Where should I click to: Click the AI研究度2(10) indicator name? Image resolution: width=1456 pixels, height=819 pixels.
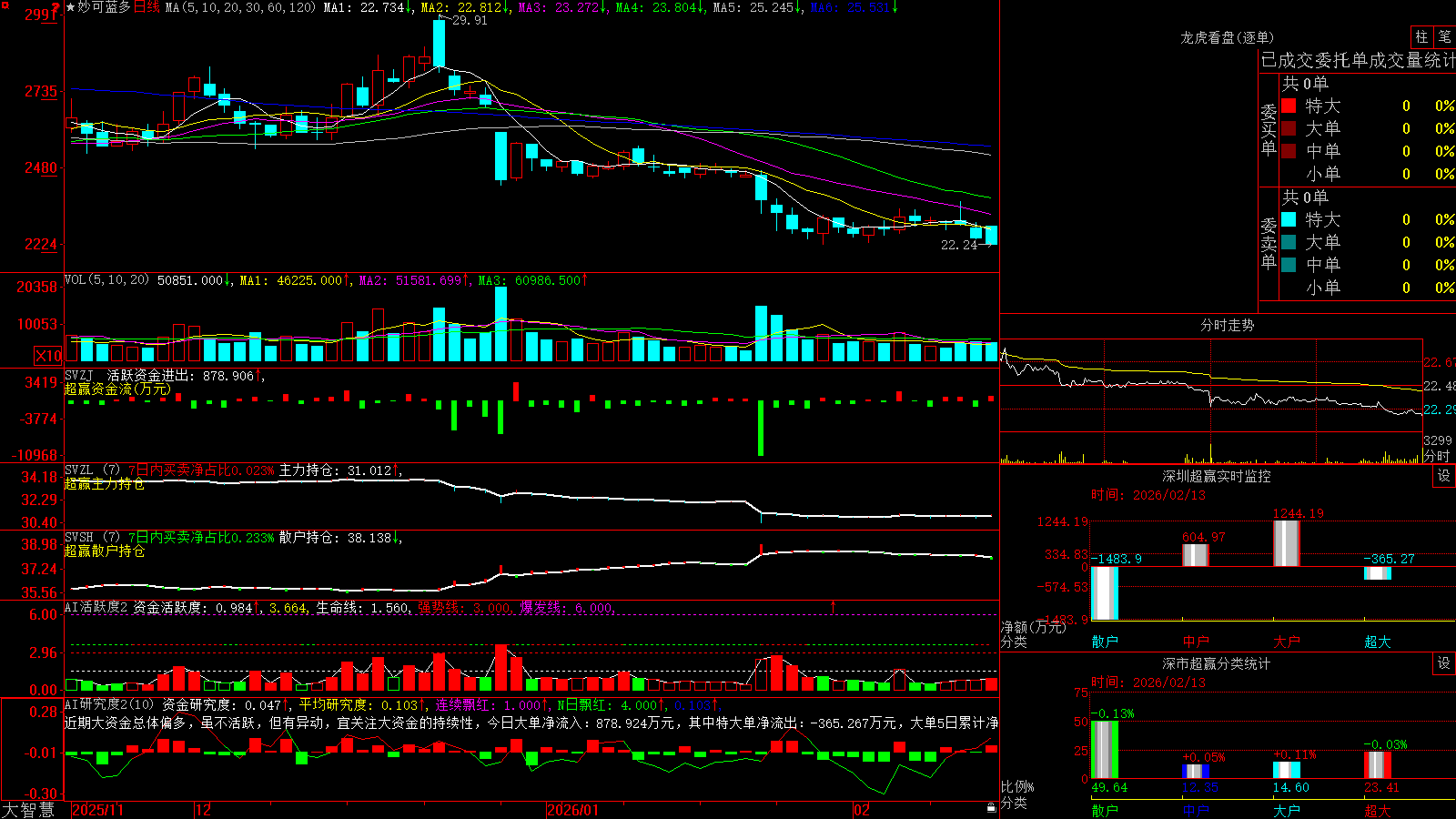coord(110,704)
